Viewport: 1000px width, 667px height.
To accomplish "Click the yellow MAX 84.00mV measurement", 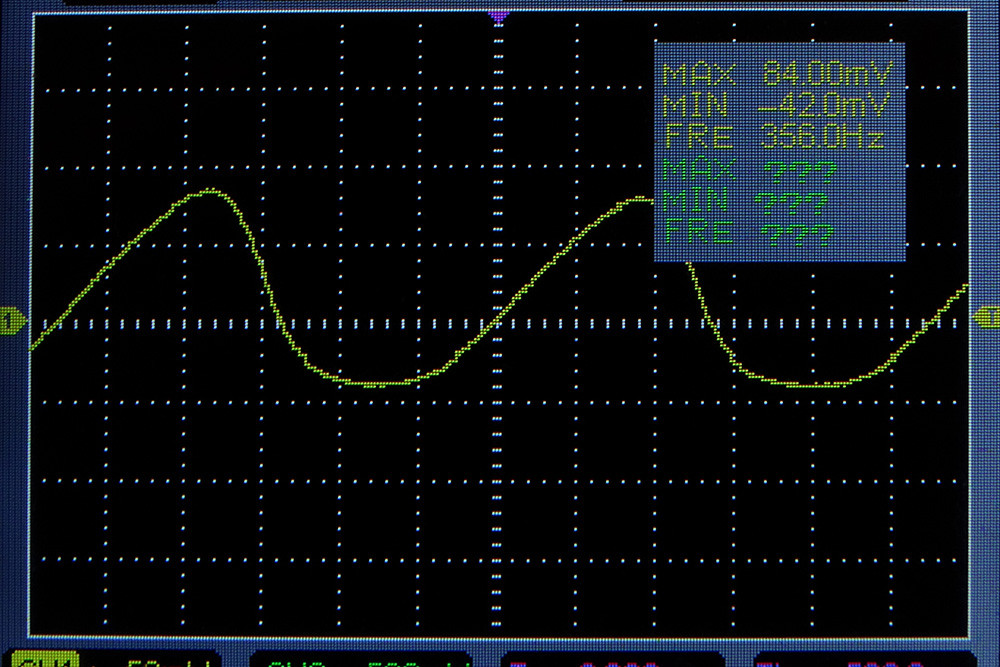I will click(779, 75).
